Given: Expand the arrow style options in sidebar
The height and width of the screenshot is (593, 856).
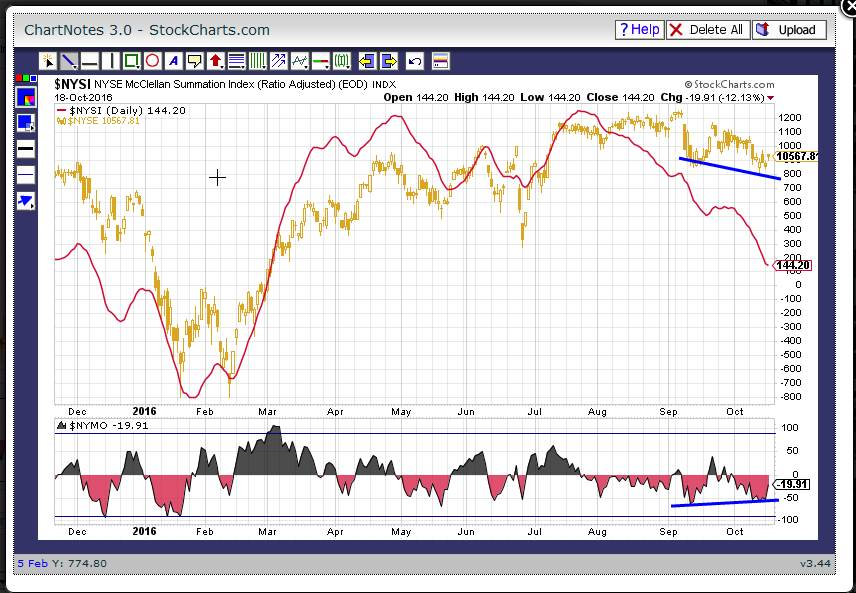Looking at the screenshot, I should pyautogui.click(x=26, y=201).
